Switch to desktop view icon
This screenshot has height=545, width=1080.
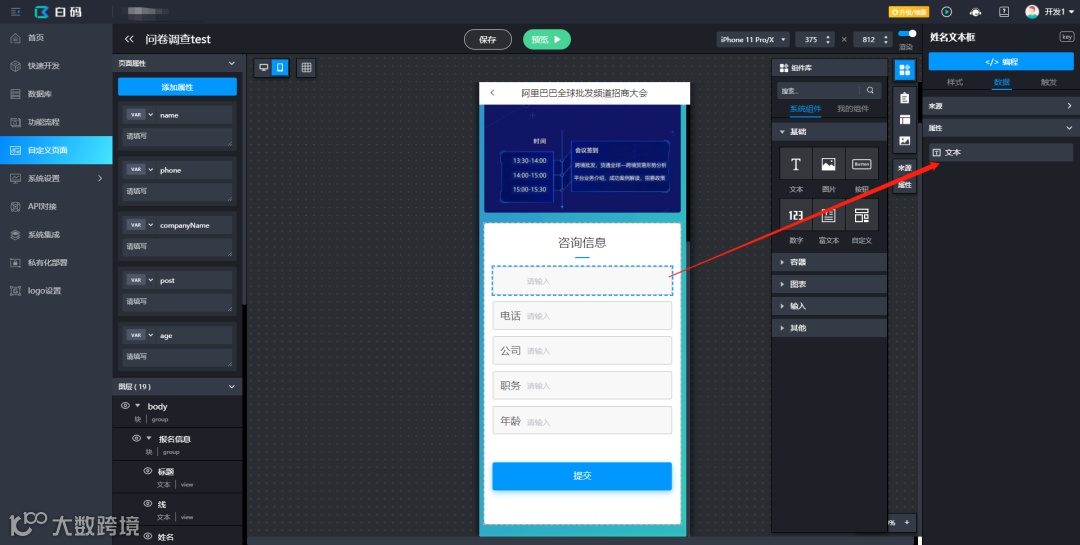pyautogui.click(x=263, y=67)
